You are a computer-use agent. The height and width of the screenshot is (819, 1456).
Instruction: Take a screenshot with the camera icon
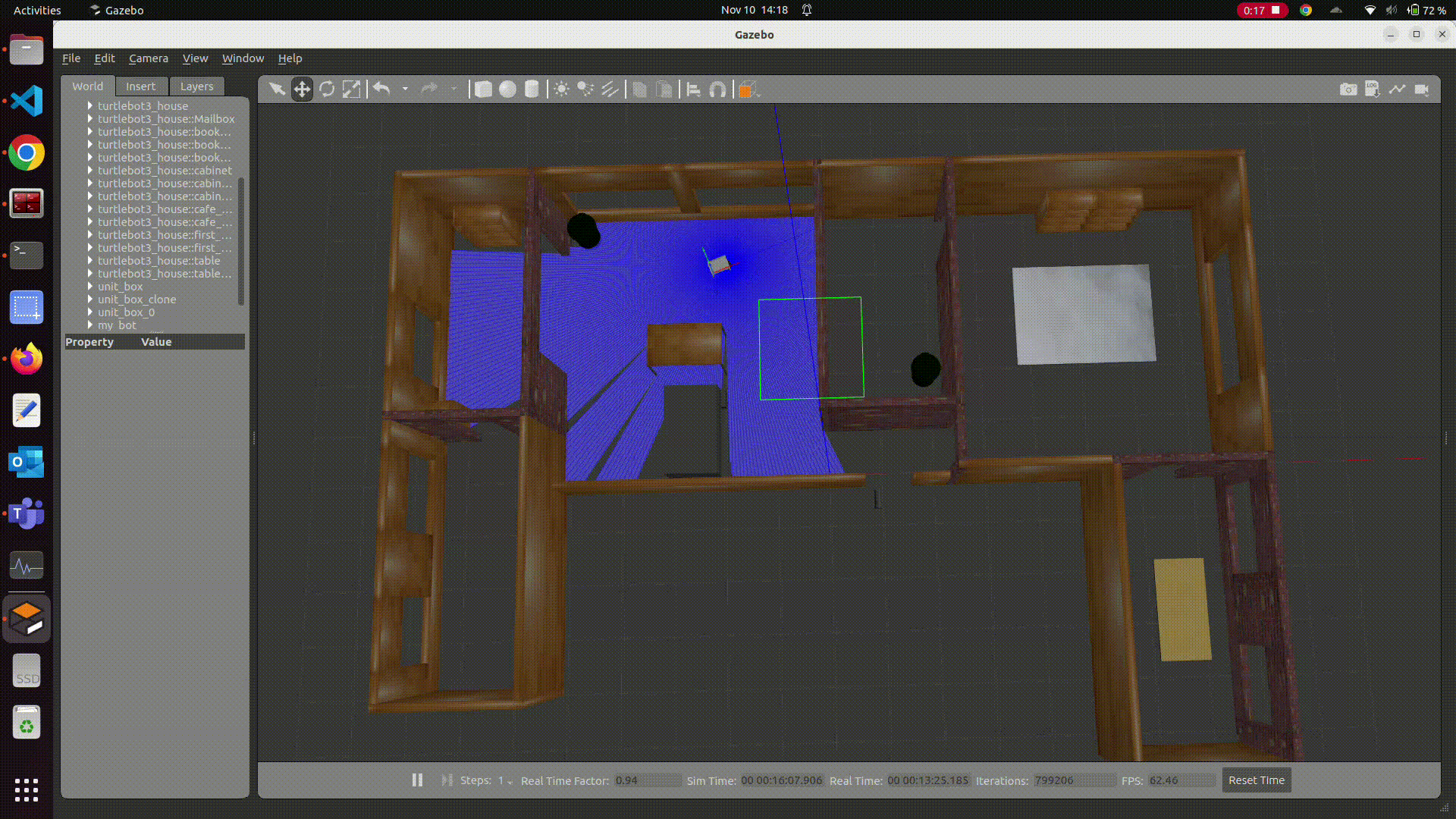1348,89
